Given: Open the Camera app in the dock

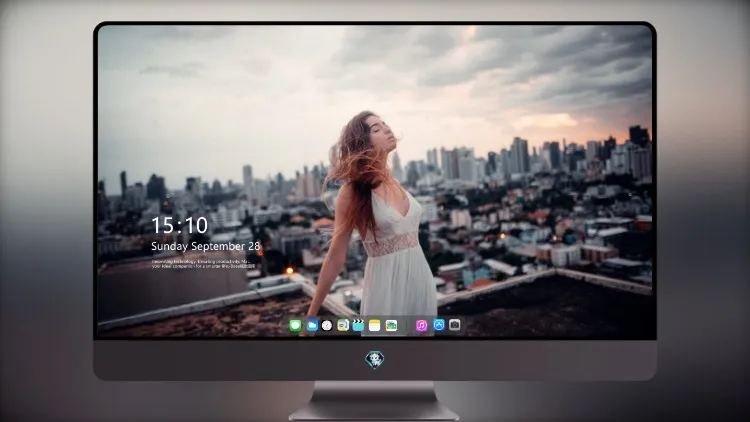Looking at the screenshot, I should [x=454, y=325].
